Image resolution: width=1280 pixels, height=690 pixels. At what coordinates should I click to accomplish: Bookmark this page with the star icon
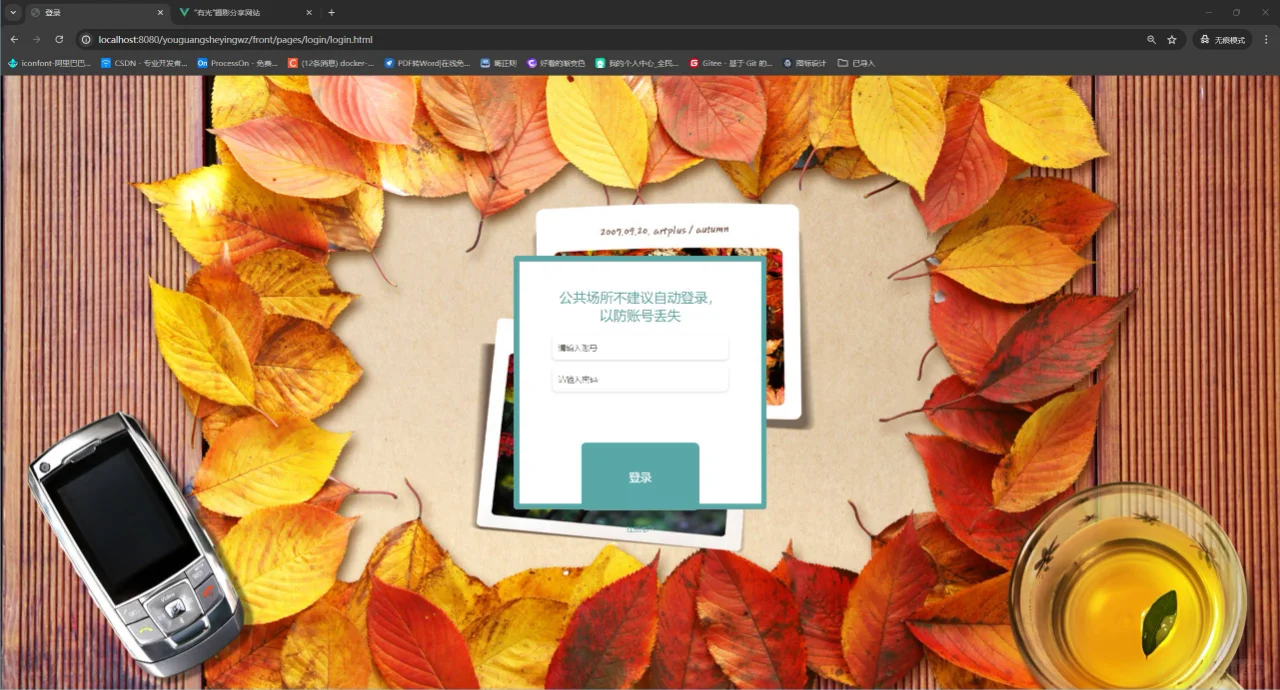[1172, 40]
